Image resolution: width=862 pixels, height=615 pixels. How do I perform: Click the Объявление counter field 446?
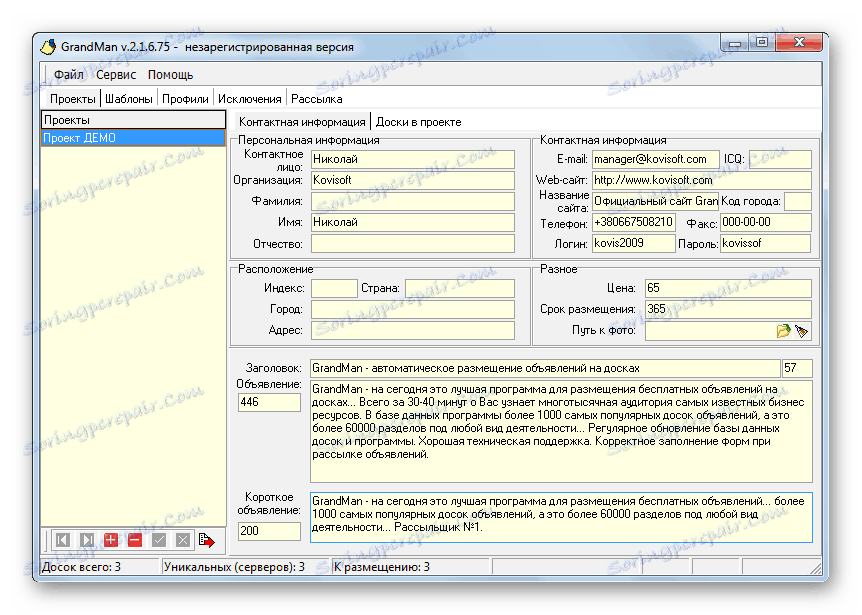click(269, 402)
